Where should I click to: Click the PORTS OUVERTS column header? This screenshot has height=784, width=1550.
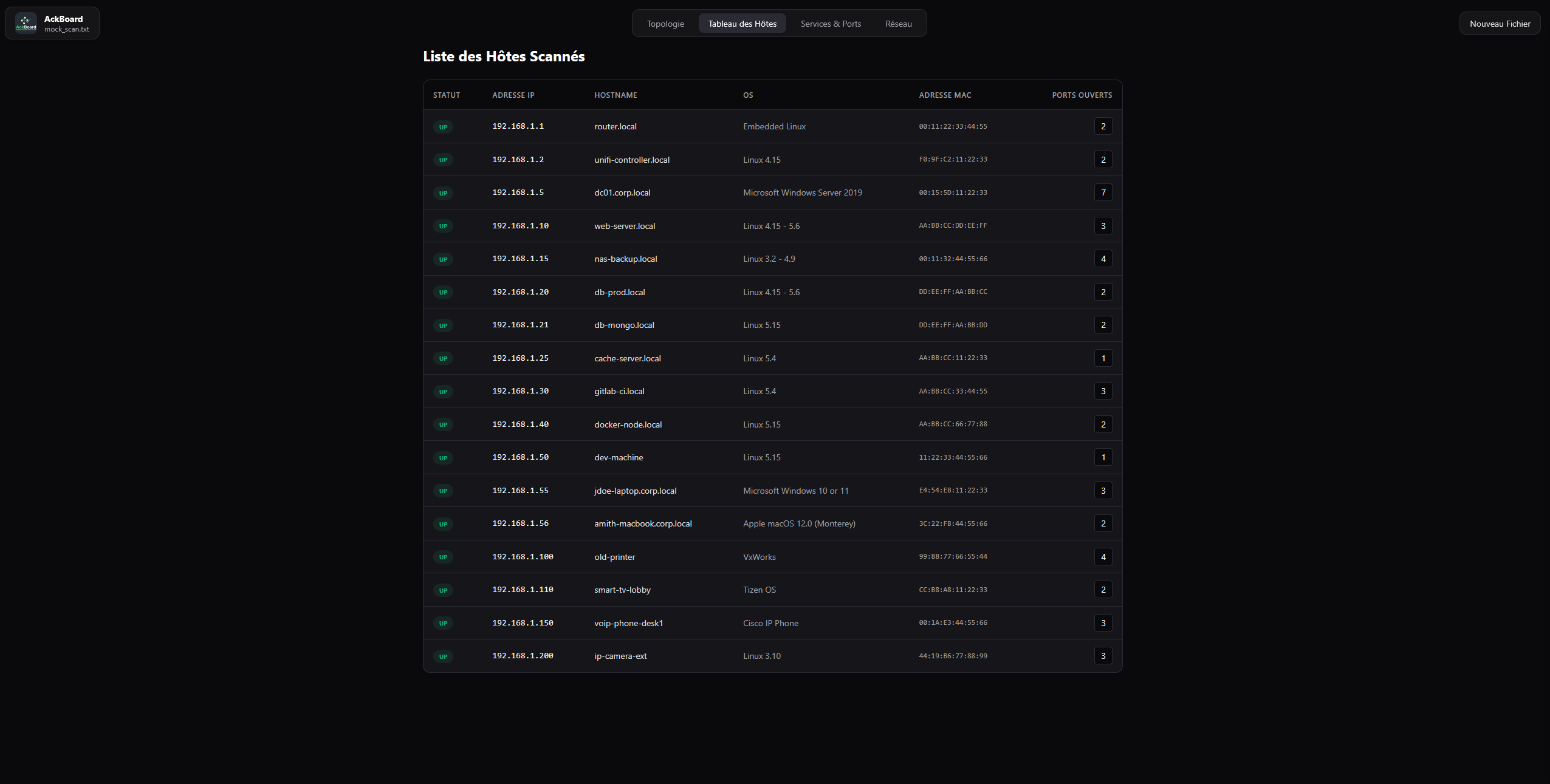click(1082, 95)
